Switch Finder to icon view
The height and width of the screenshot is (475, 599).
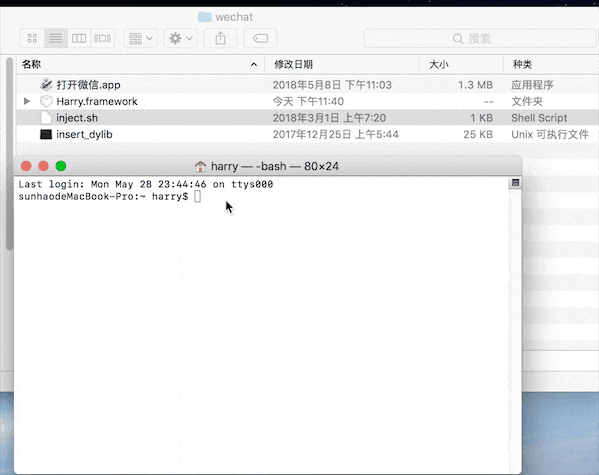tap(32, 38)
